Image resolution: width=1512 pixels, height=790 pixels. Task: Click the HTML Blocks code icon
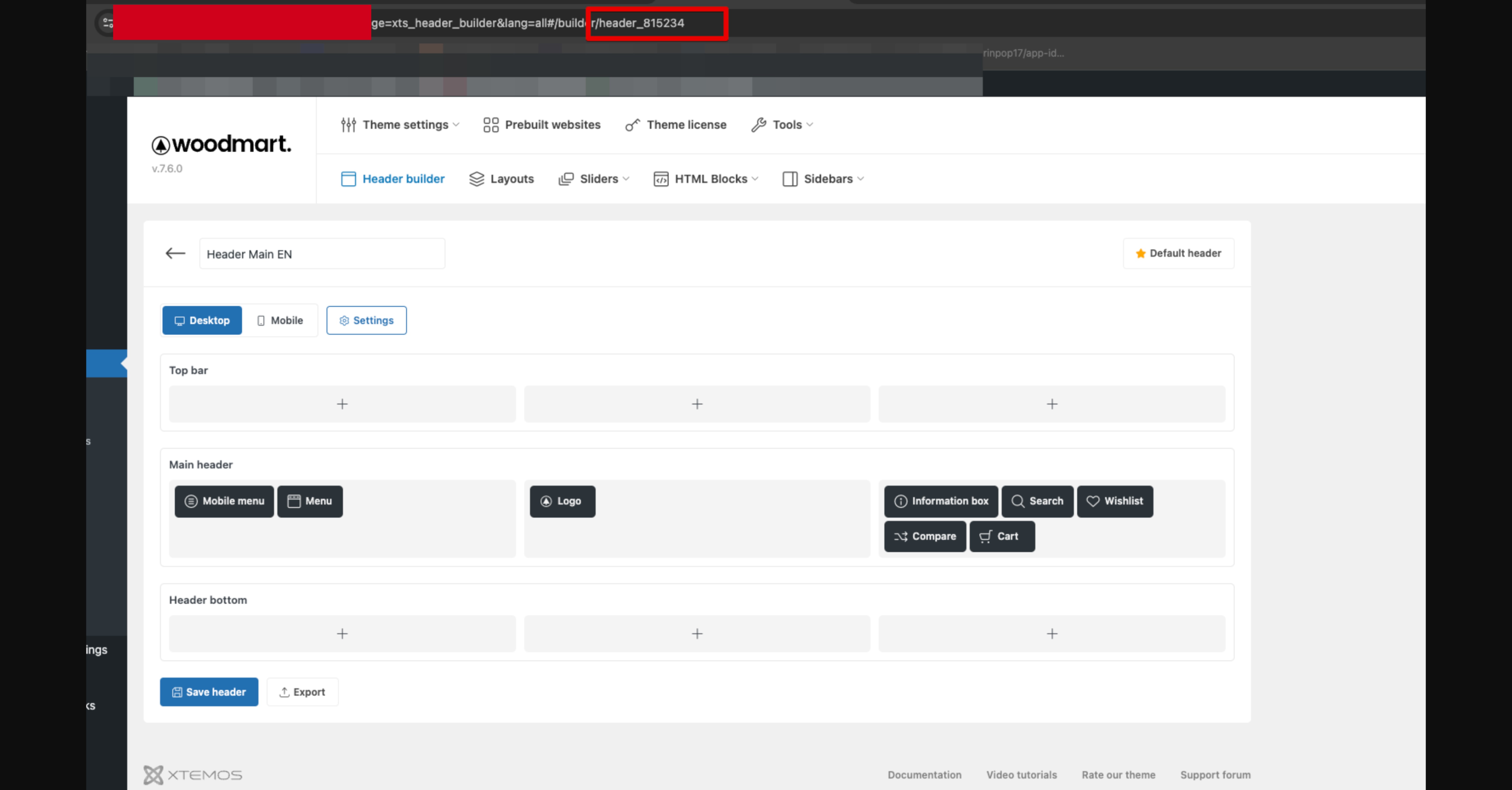tap(661, 179)
